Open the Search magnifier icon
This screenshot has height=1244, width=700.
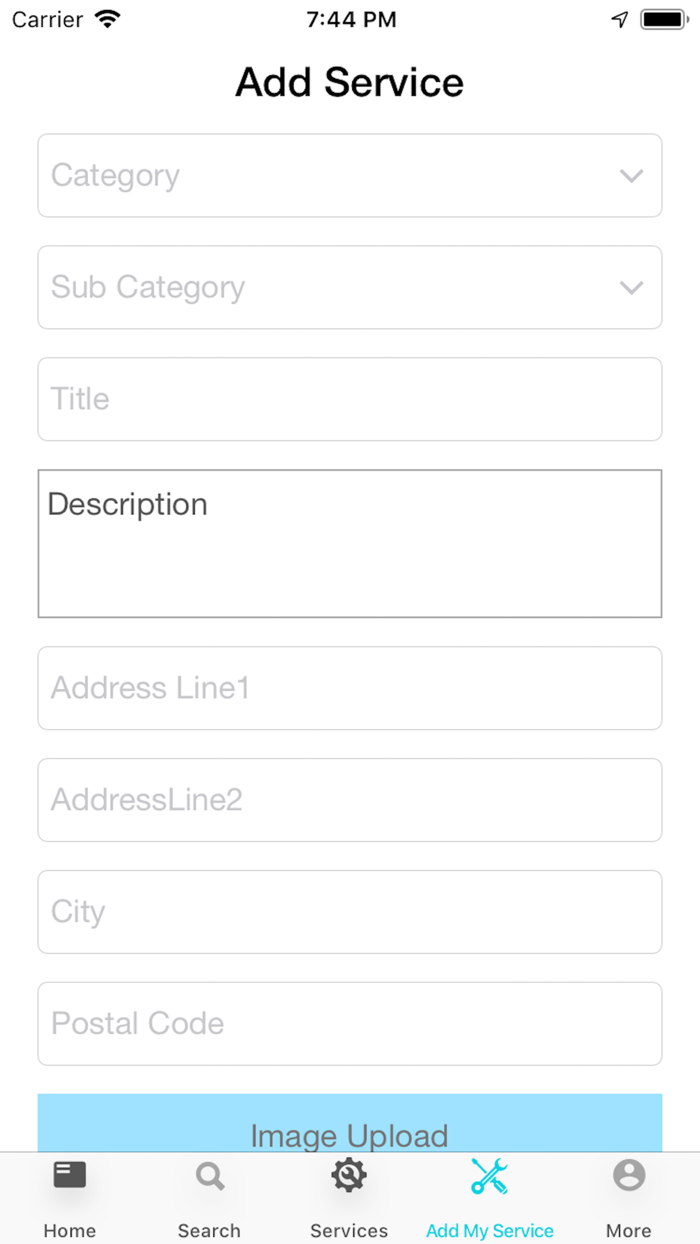coord(210,1176)
